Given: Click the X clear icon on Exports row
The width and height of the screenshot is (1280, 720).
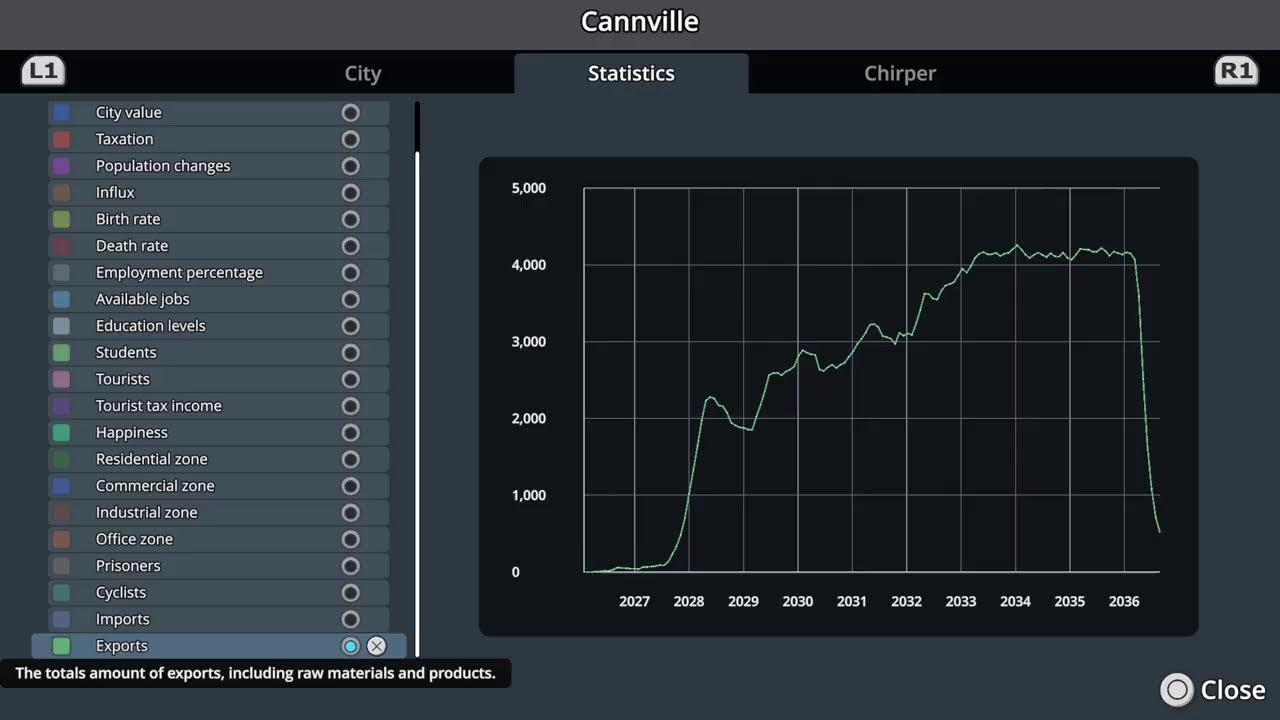Looking at the screenshot, I should click(376, 646).
